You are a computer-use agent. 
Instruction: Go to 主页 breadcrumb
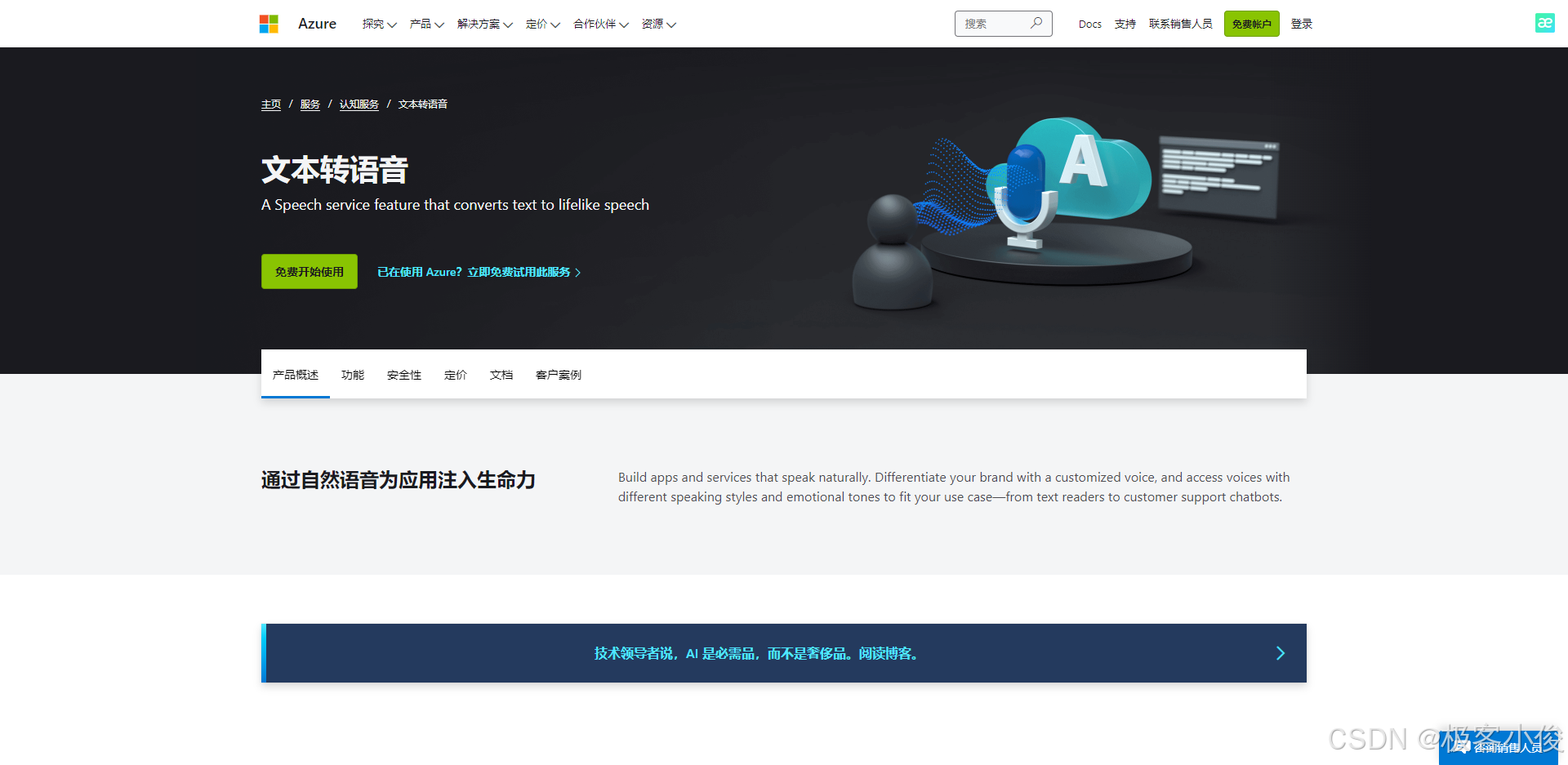pos(271,105)
